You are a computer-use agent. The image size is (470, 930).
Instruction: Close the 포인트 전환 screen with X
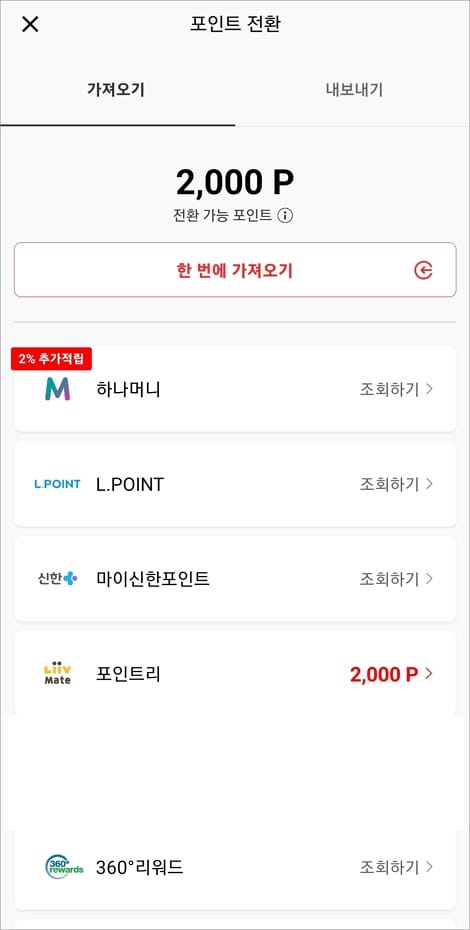pyautogui.click(x=30, y=24)
